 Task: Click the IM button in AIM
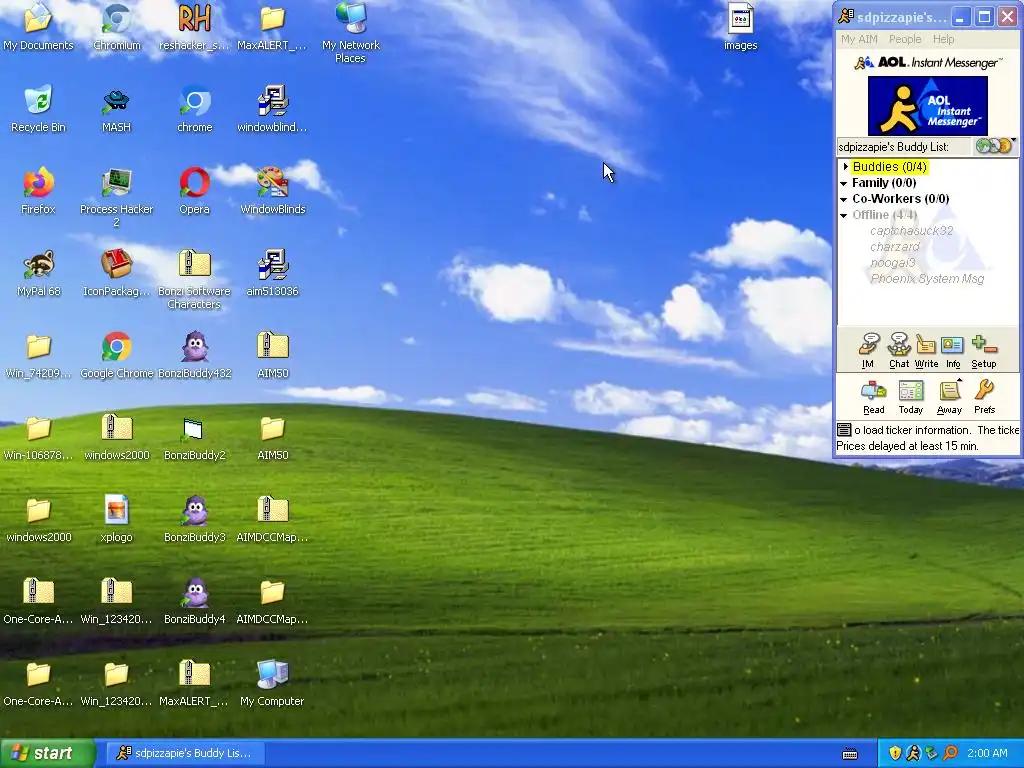click(869, 351)
